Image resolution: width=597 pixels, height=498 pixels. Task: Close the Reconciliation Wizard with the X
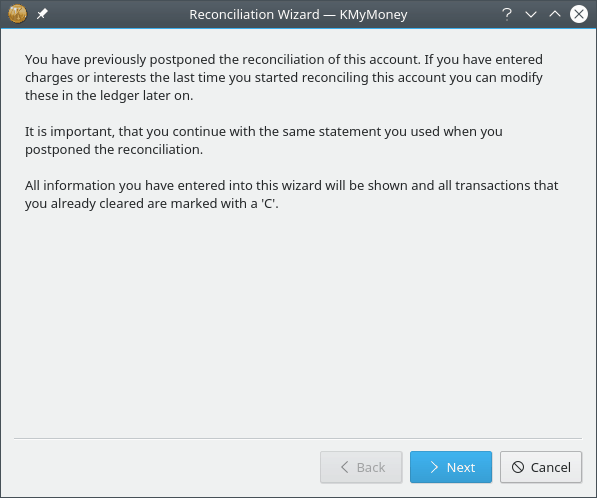[579, 14]
